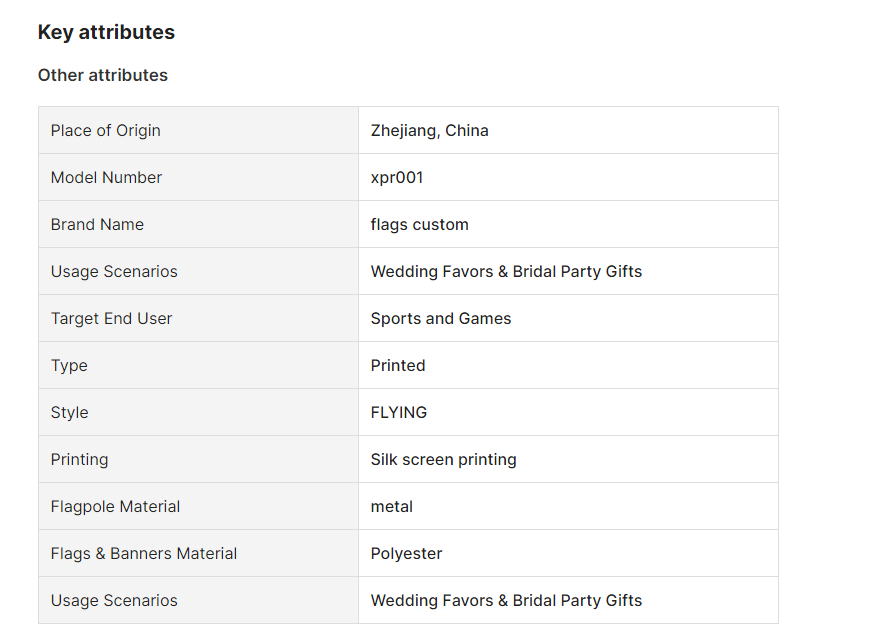Viewport: 891px width, 644px height.
Task: Click the "Target End User" label cell
Action: pos(112,318)
